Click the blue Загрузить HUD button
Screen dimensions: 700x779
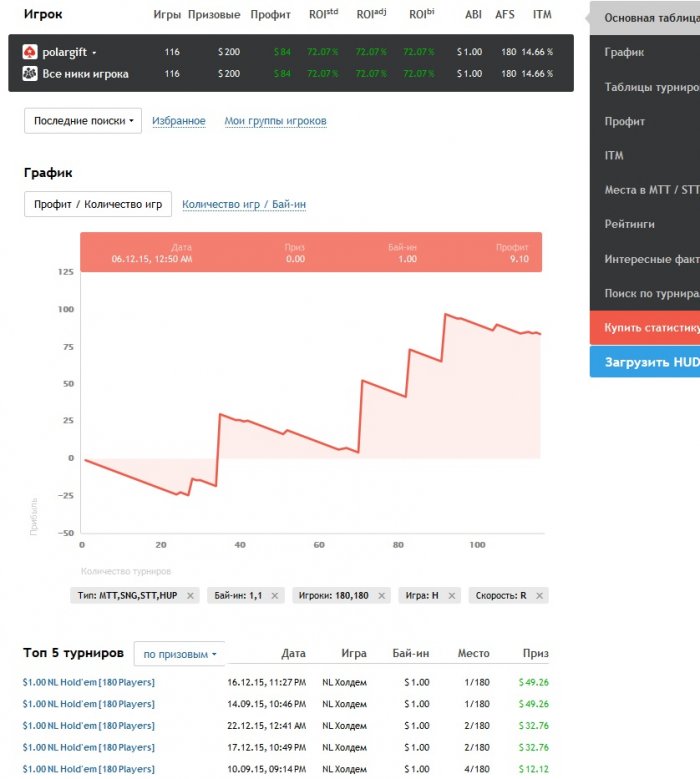click(648, 361)
